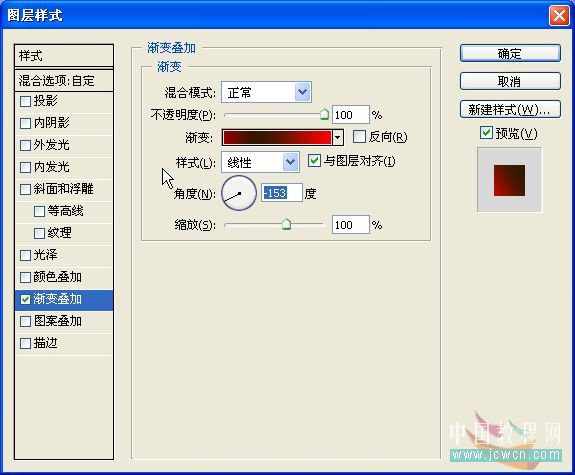Check the 光泽 checkbox
The height and width of the screenshot is (475, 575).
click(x=25, y=255)
